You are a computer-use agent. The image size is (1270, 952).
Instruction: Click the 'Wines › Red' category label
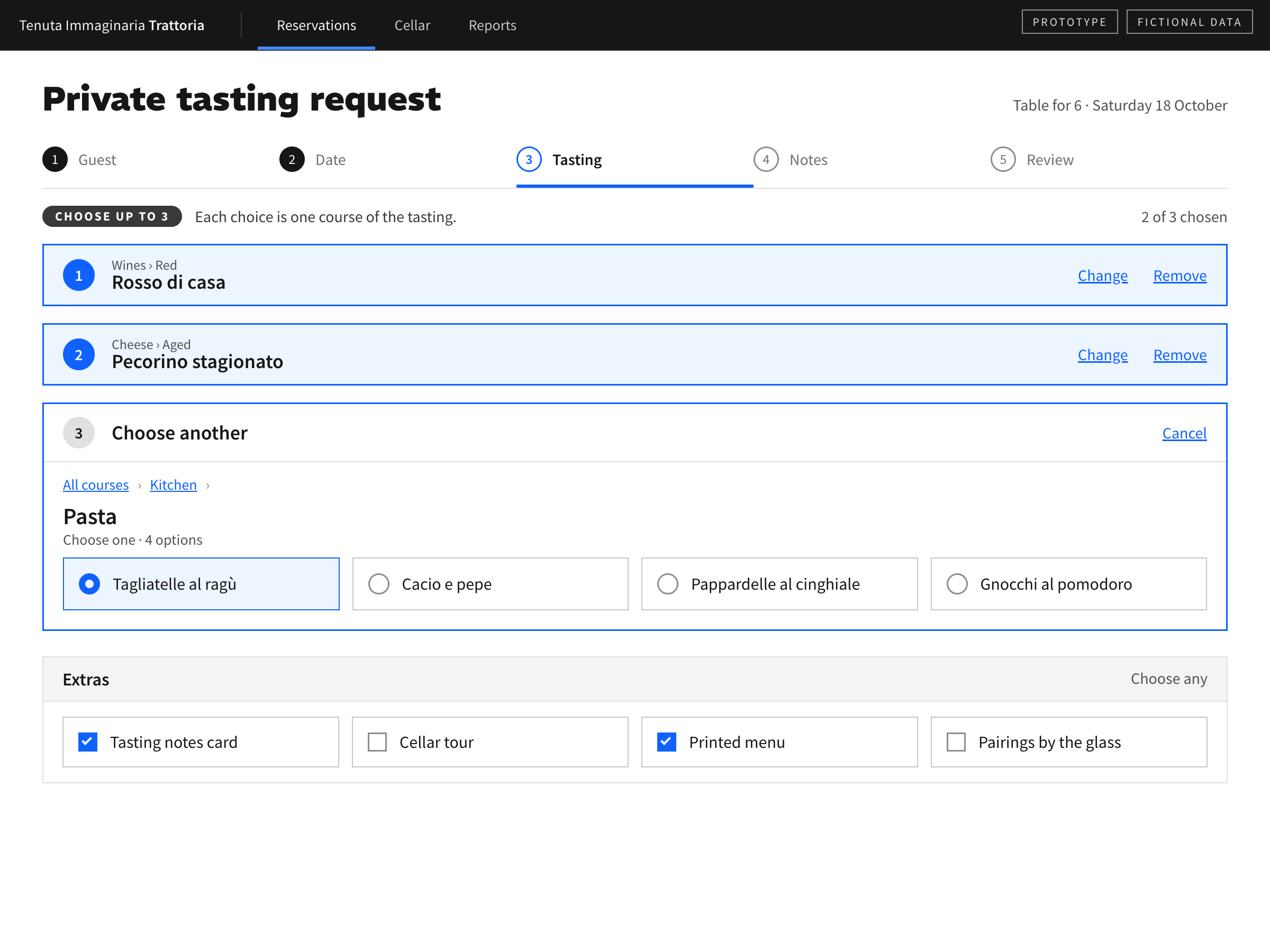[x=144, y=265]
